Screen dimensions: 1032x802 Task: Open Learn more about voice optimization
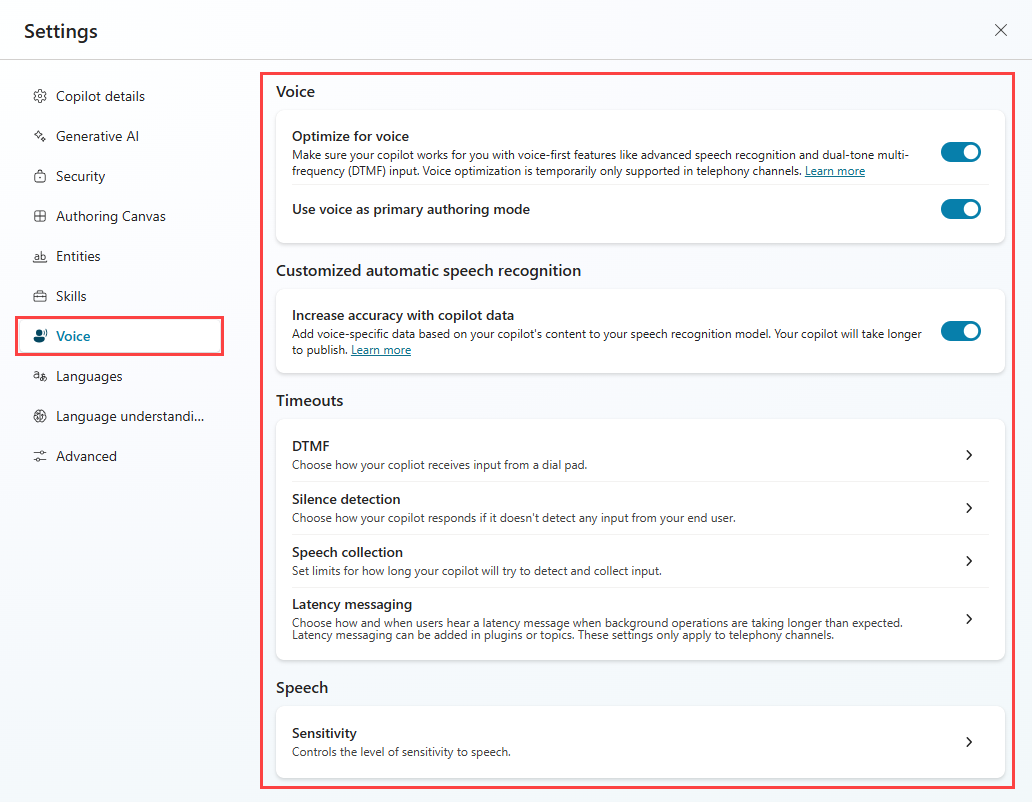pyautogui.click(x=835, y=170)
